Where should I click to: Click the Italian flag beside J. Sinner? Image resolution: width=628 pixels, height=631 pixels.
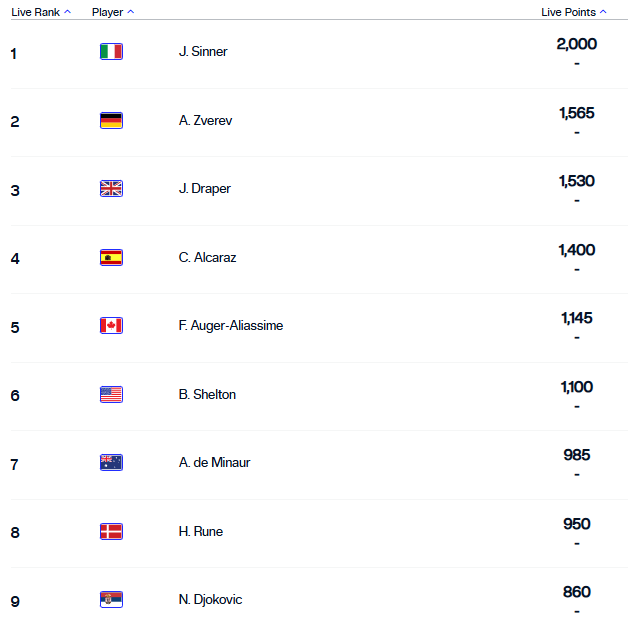(111, 51)
